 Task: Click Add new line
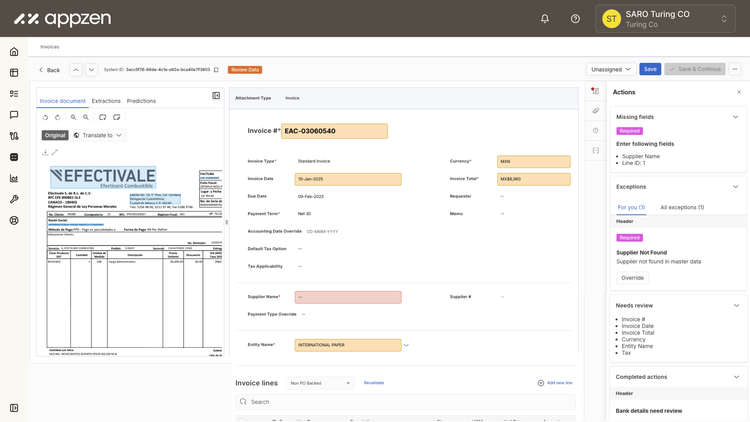click(x=555, y=383)
